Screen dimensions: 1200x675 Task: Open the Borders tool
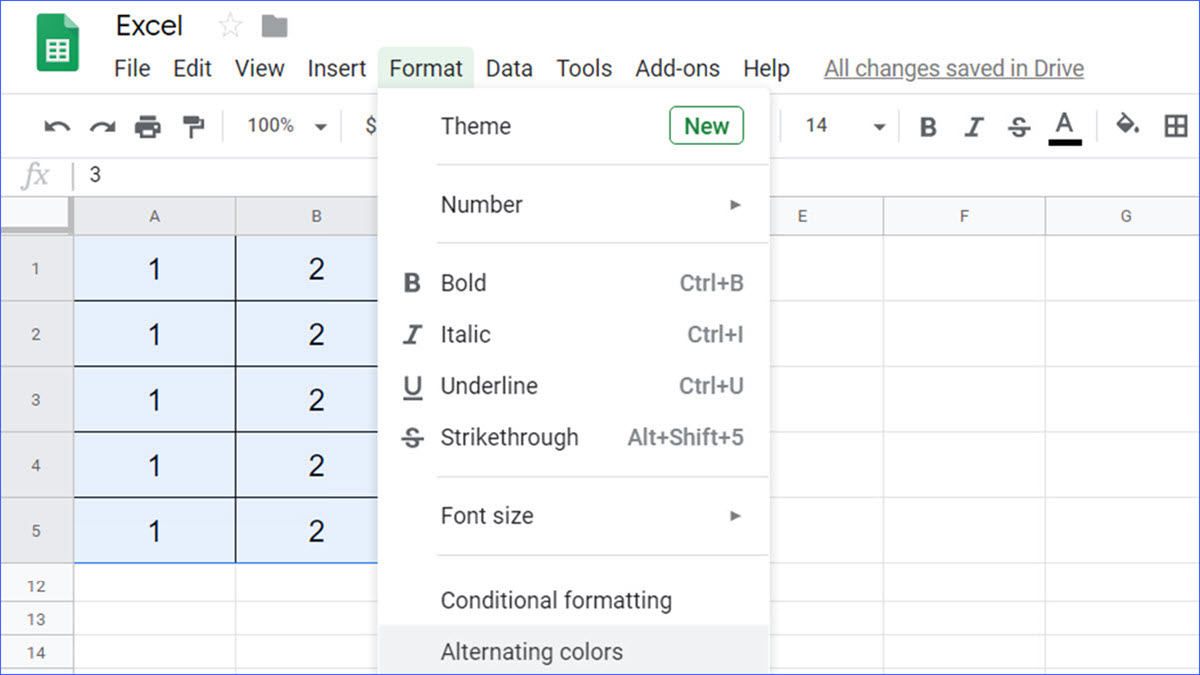pos(1176,126)
